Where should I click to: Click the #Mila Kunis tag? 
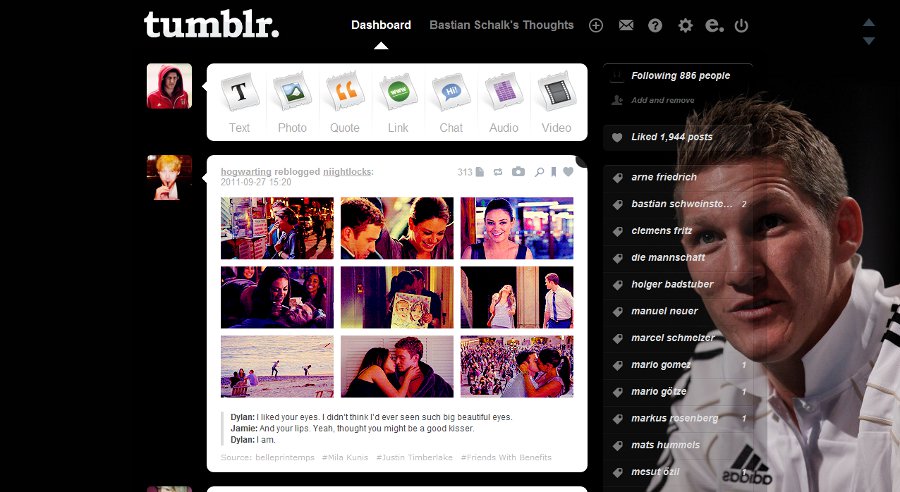[345, 458]
